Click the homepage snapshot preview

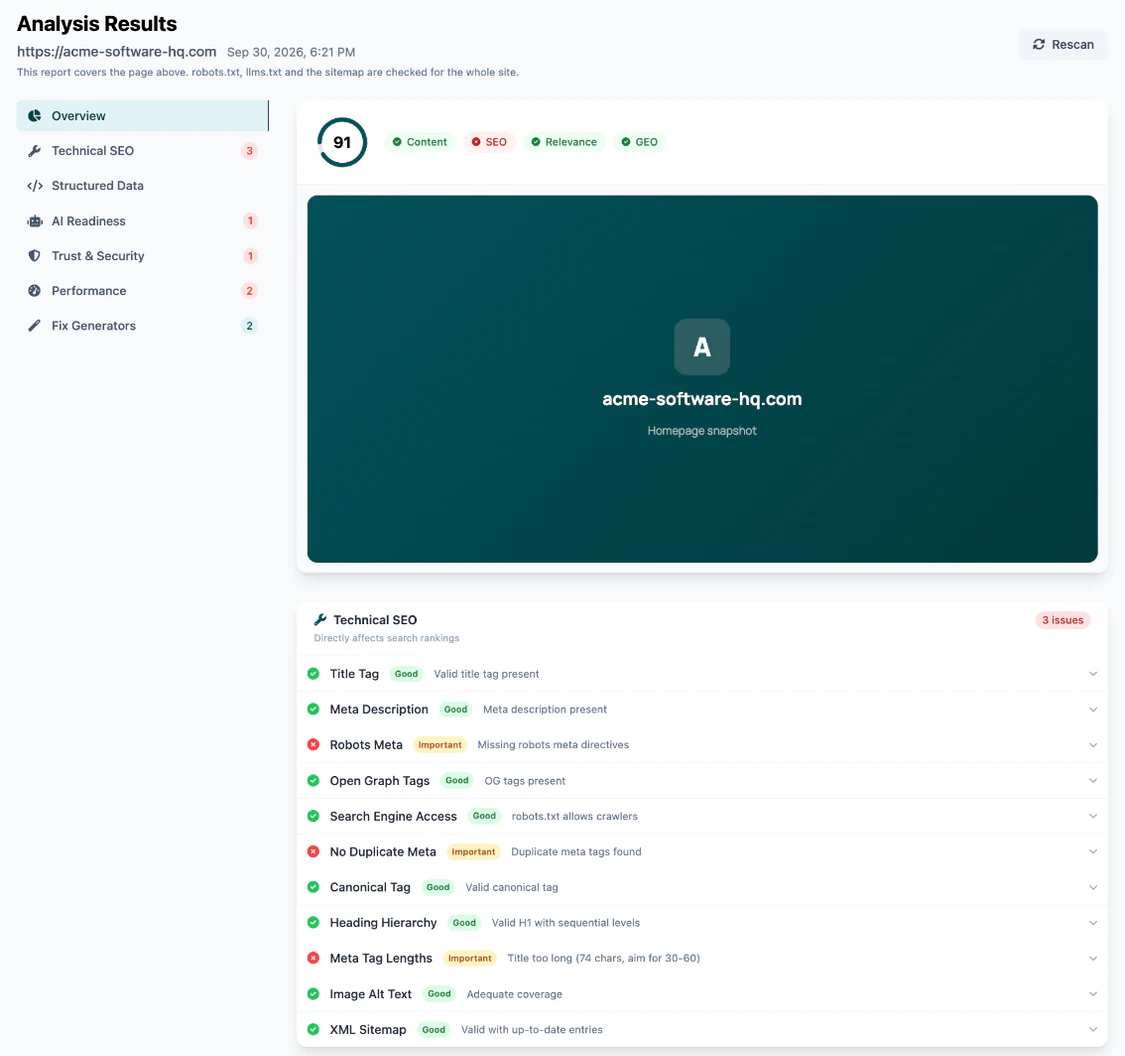coord(702,379)
